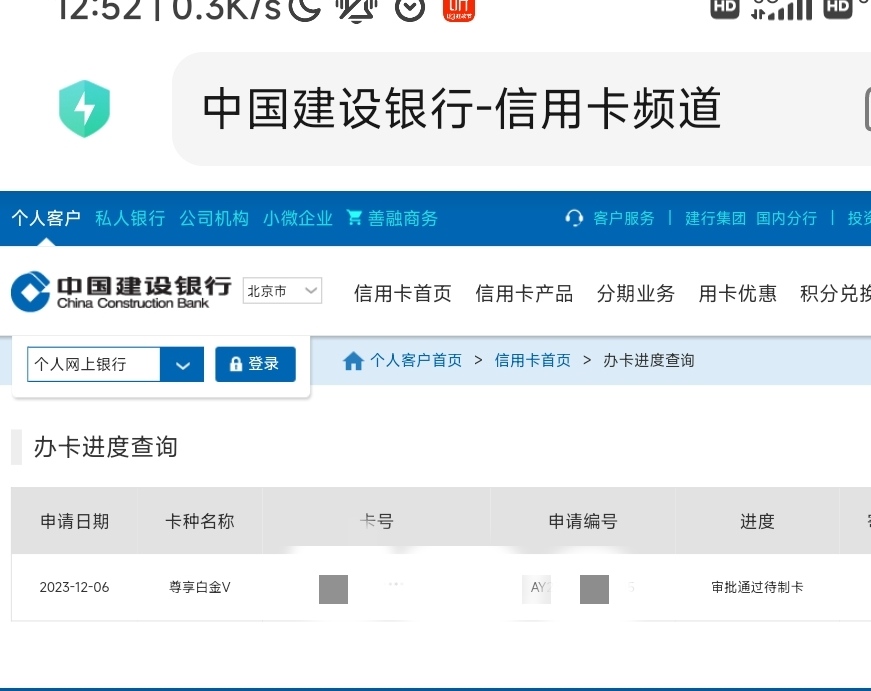Click the 卡号 column header
This screenshot has height=691, width=871.
coord(376,522)
